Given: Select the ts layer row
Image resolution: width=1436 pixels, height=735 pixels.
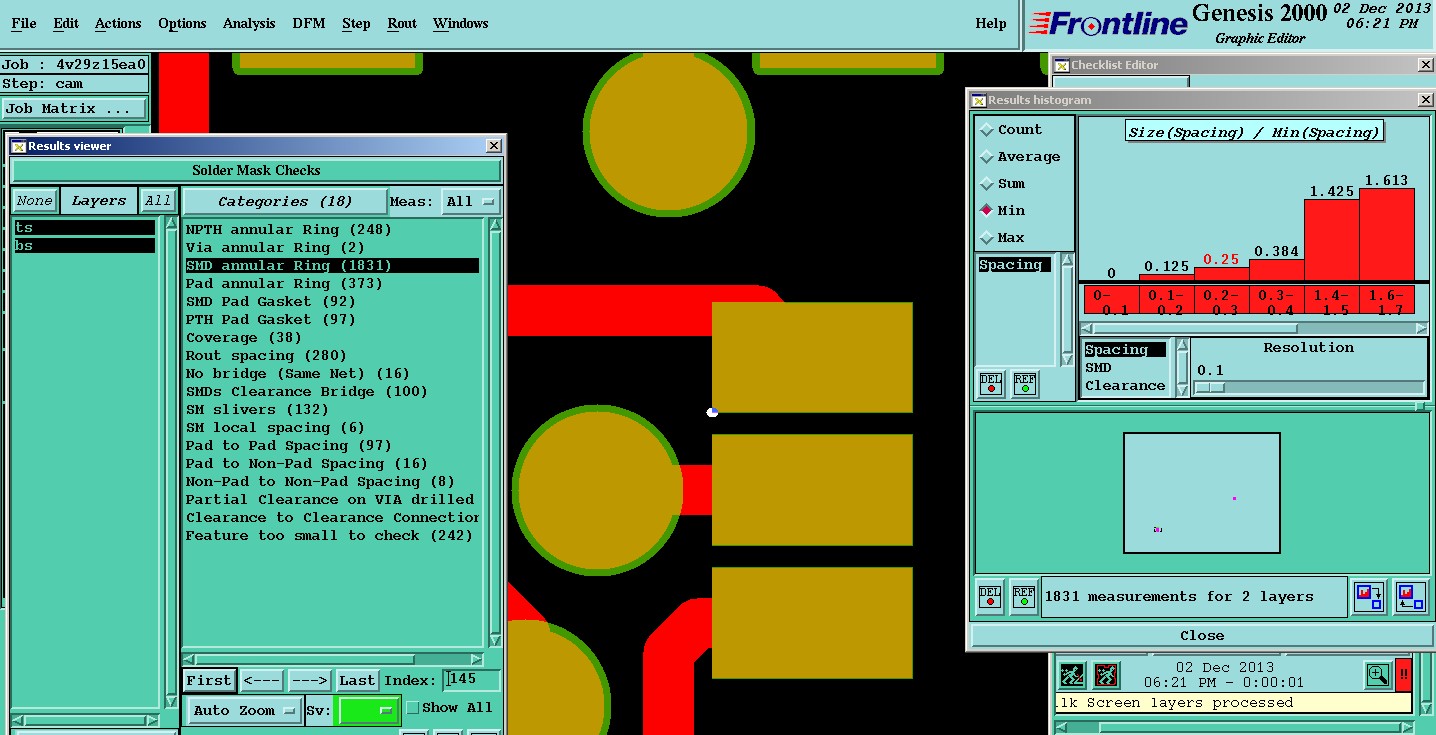Looking at the screenshot, I should [x=84, y=228].
